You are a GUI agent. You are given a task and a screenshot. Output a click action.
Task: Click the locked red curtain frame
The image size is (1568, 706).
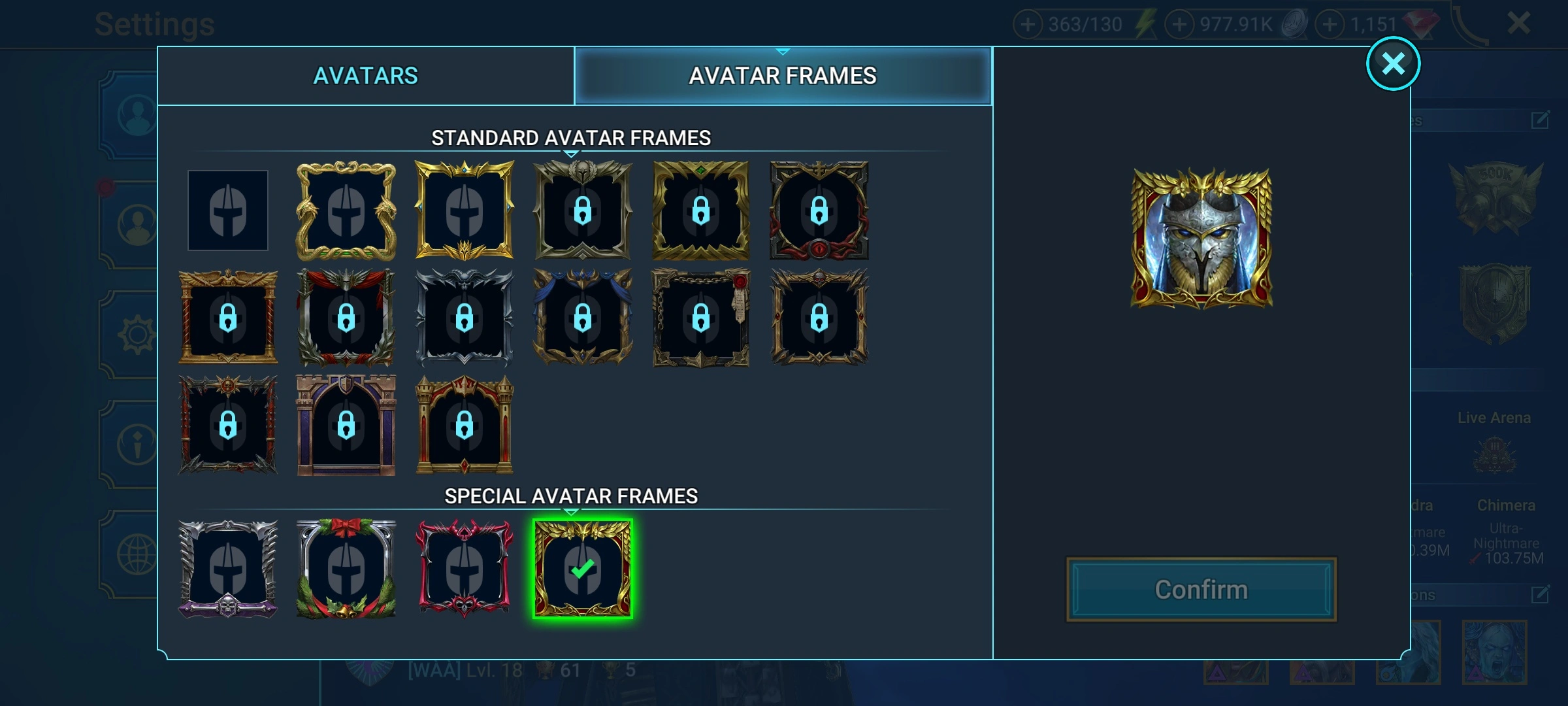[x=346, y=318]
